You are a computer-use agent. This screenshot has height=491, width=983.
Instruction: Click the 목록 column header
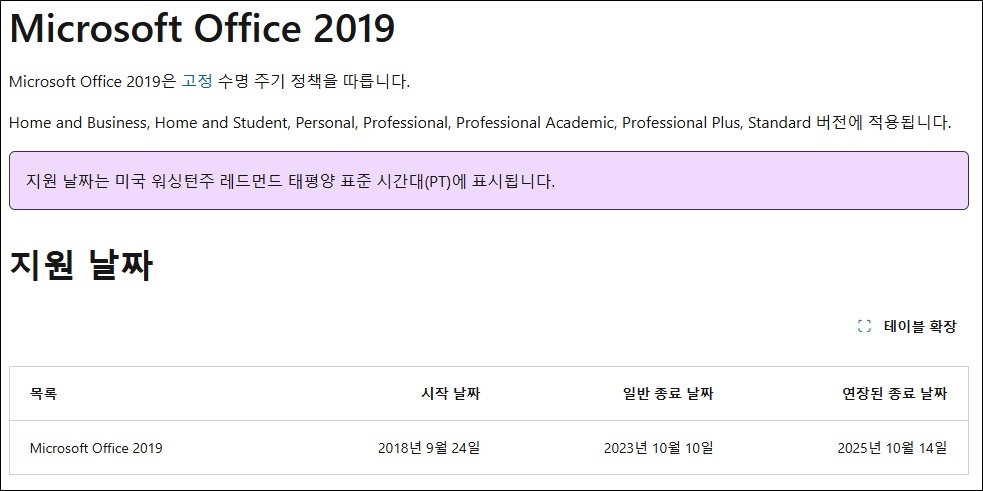pos(43,394)
